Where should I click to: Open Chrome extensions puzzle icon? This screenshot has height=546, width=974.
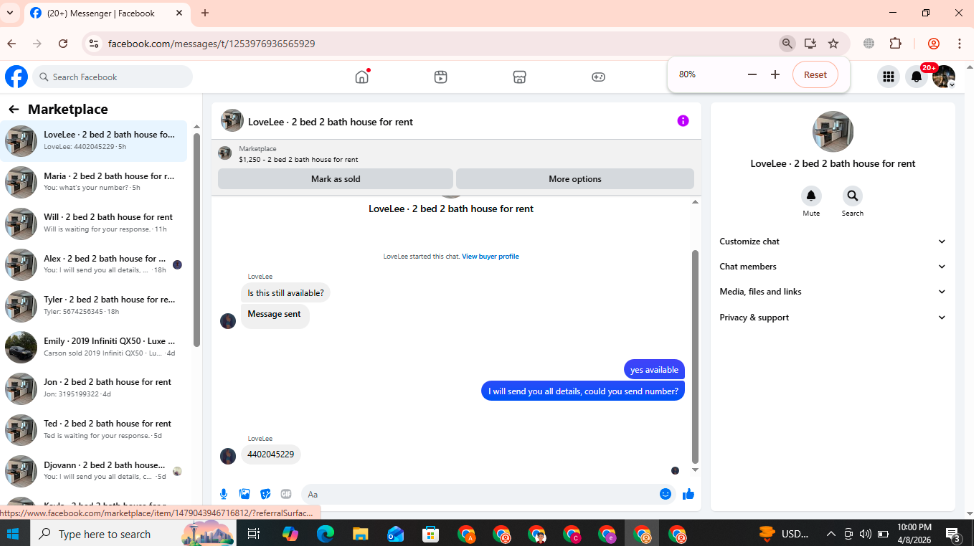click(895, 43)
